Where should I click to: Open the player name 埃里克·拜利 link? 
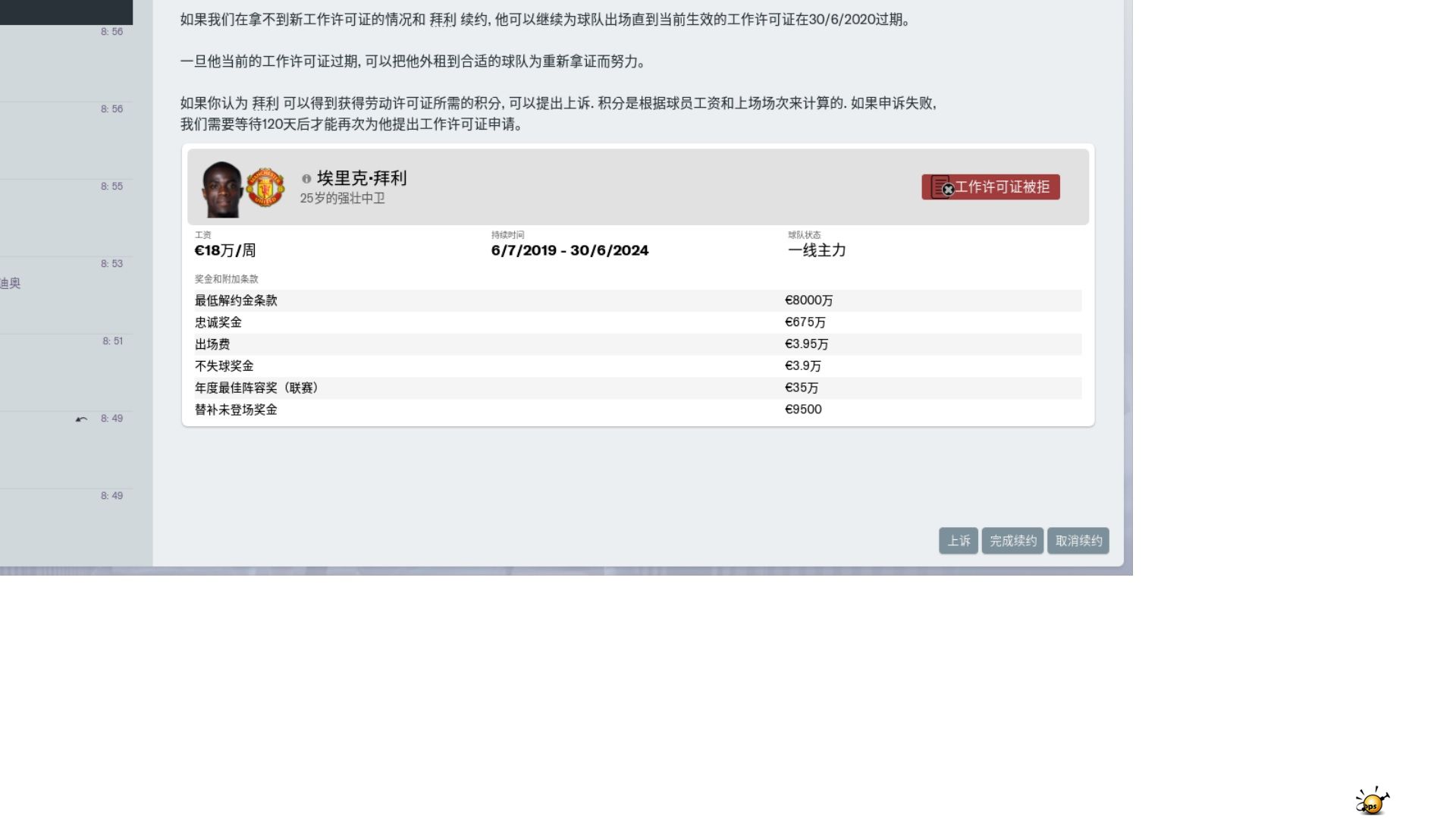(x=362, y=178)
